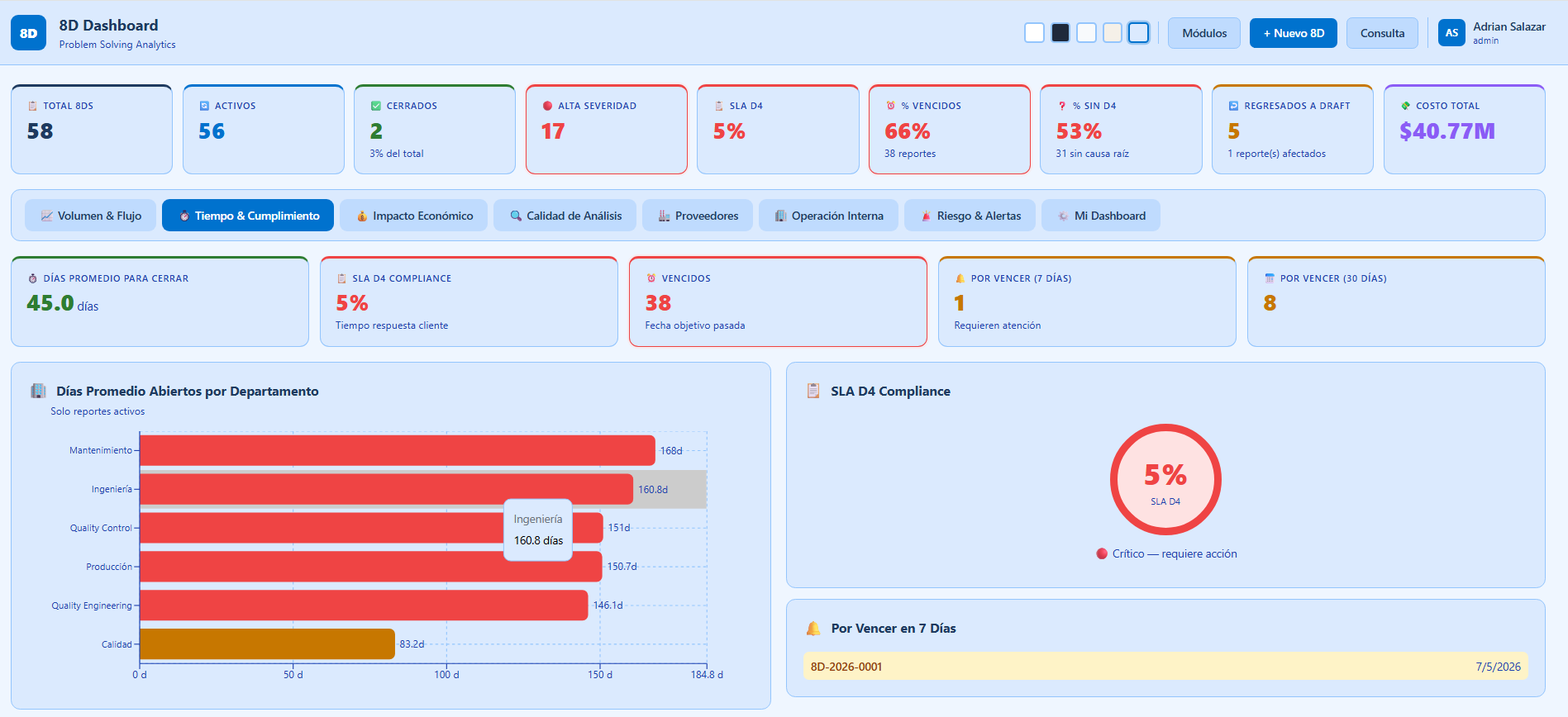Click the 8D logo icon

coord(28,33)
